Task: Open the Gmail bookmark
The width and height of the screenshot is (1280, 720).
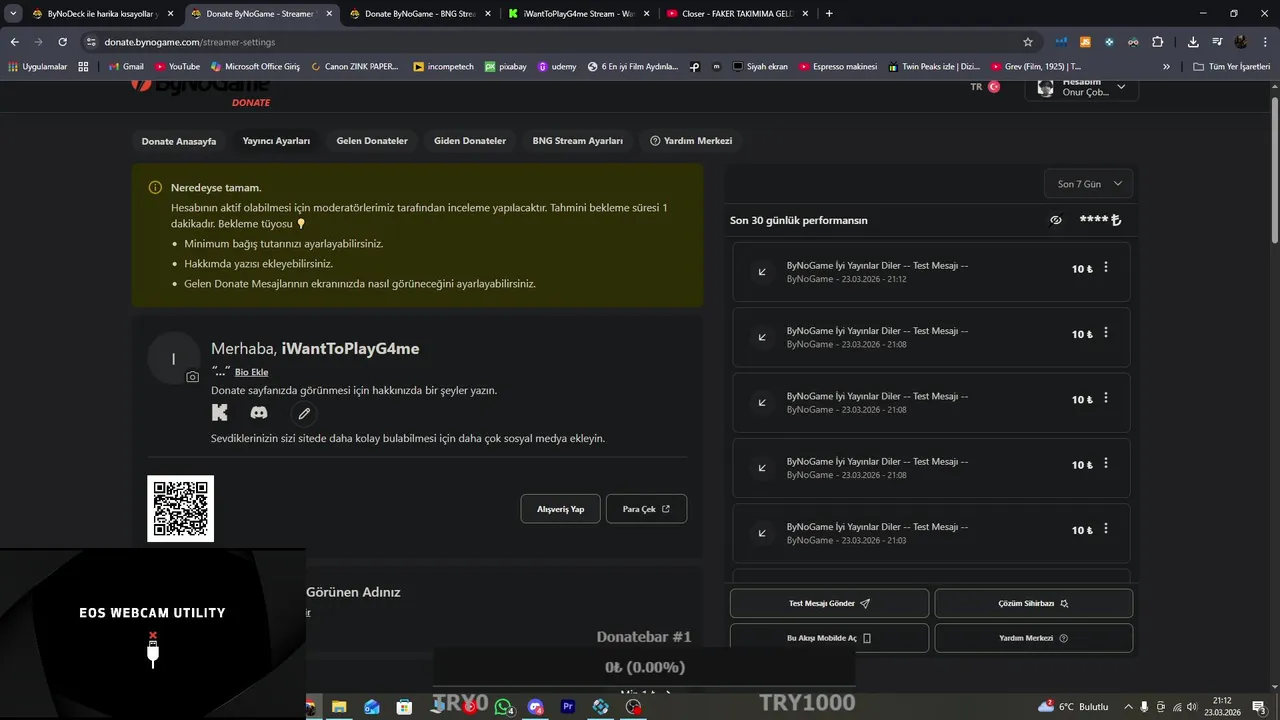Action: coord(126,66)
